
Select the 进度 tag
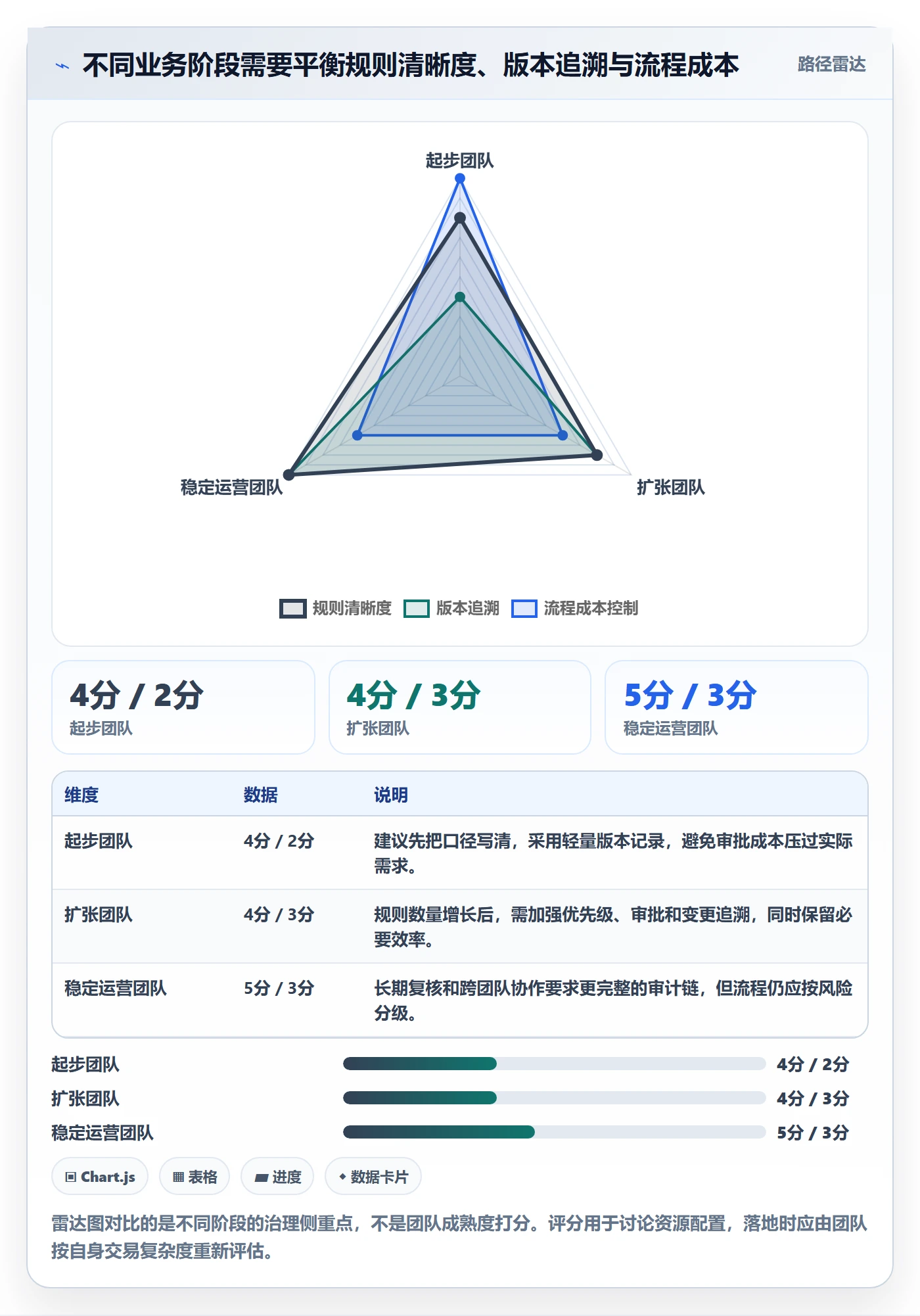277,1177
